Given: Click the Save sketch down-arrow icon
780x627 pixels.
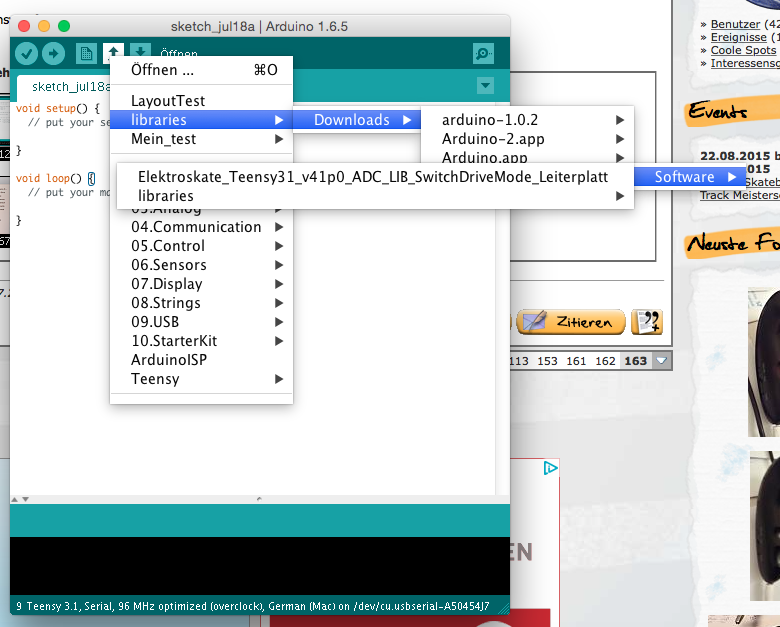Looking at the screenshot, I should [x=140, y=50].
